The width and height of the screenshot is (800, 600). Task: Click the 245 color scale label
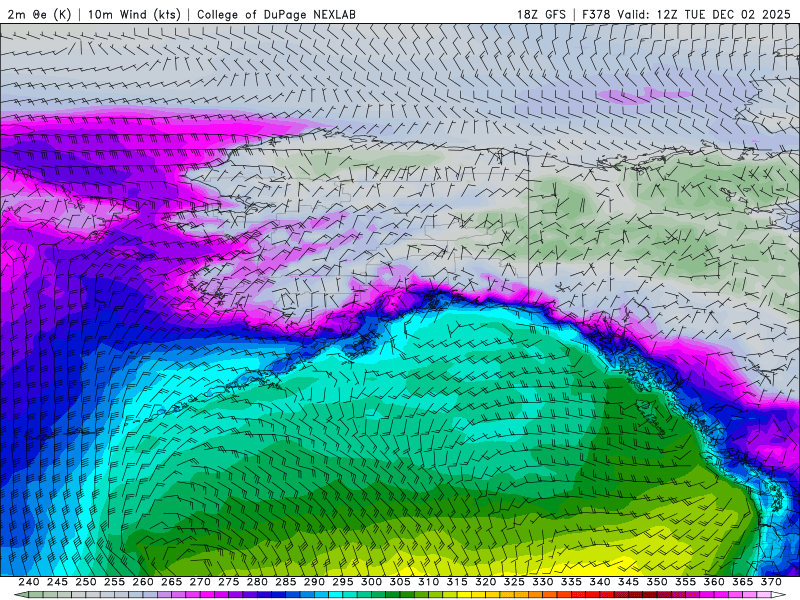click(x=57, y=582)
